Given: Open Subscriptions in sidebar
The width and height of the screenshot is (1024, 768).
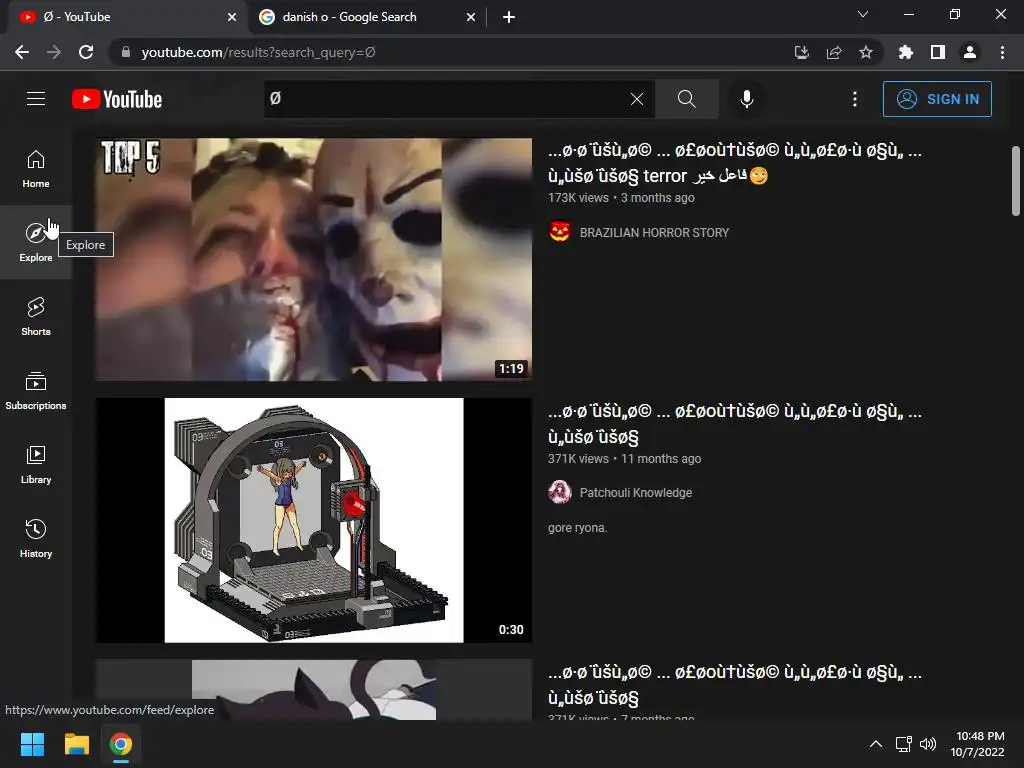Looking at the screenshot, I should click(36, 391).
